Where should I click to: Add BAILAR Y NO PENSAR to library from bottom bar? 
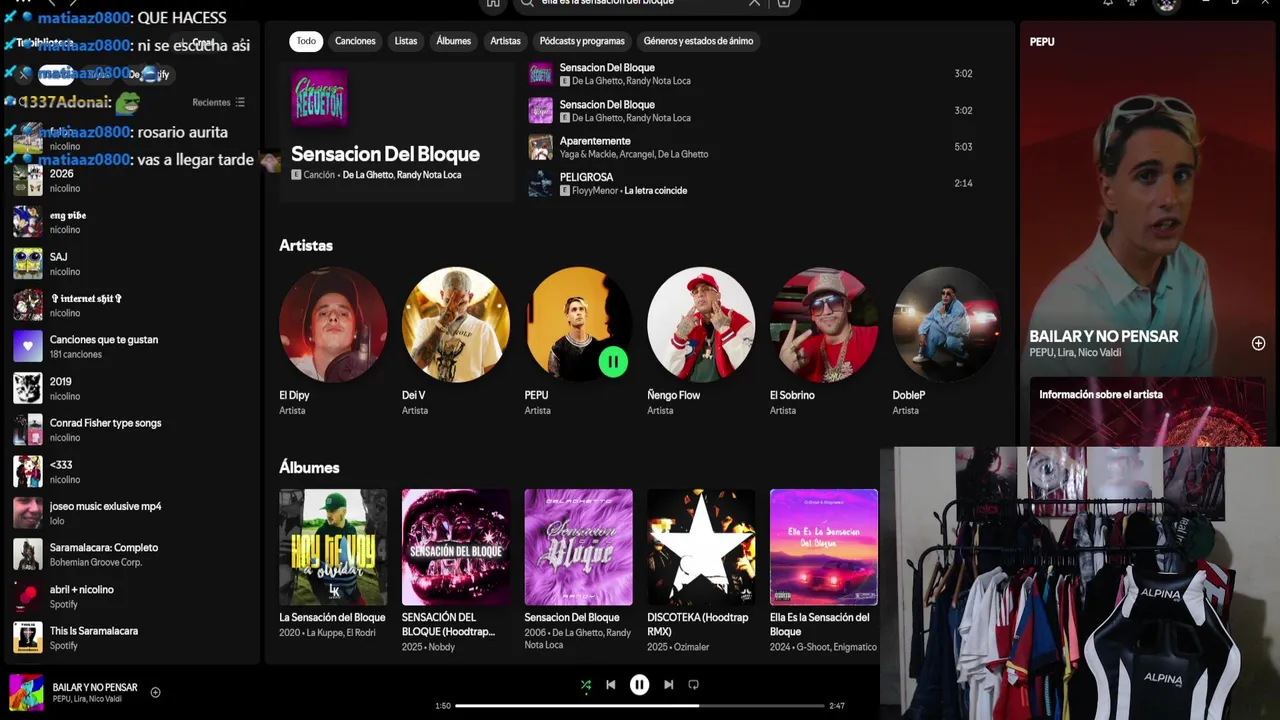tap(155, 692)
